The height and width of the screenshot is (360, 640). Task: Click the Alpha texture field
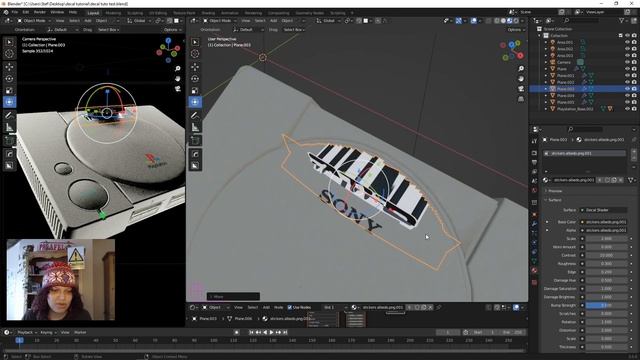604,230
